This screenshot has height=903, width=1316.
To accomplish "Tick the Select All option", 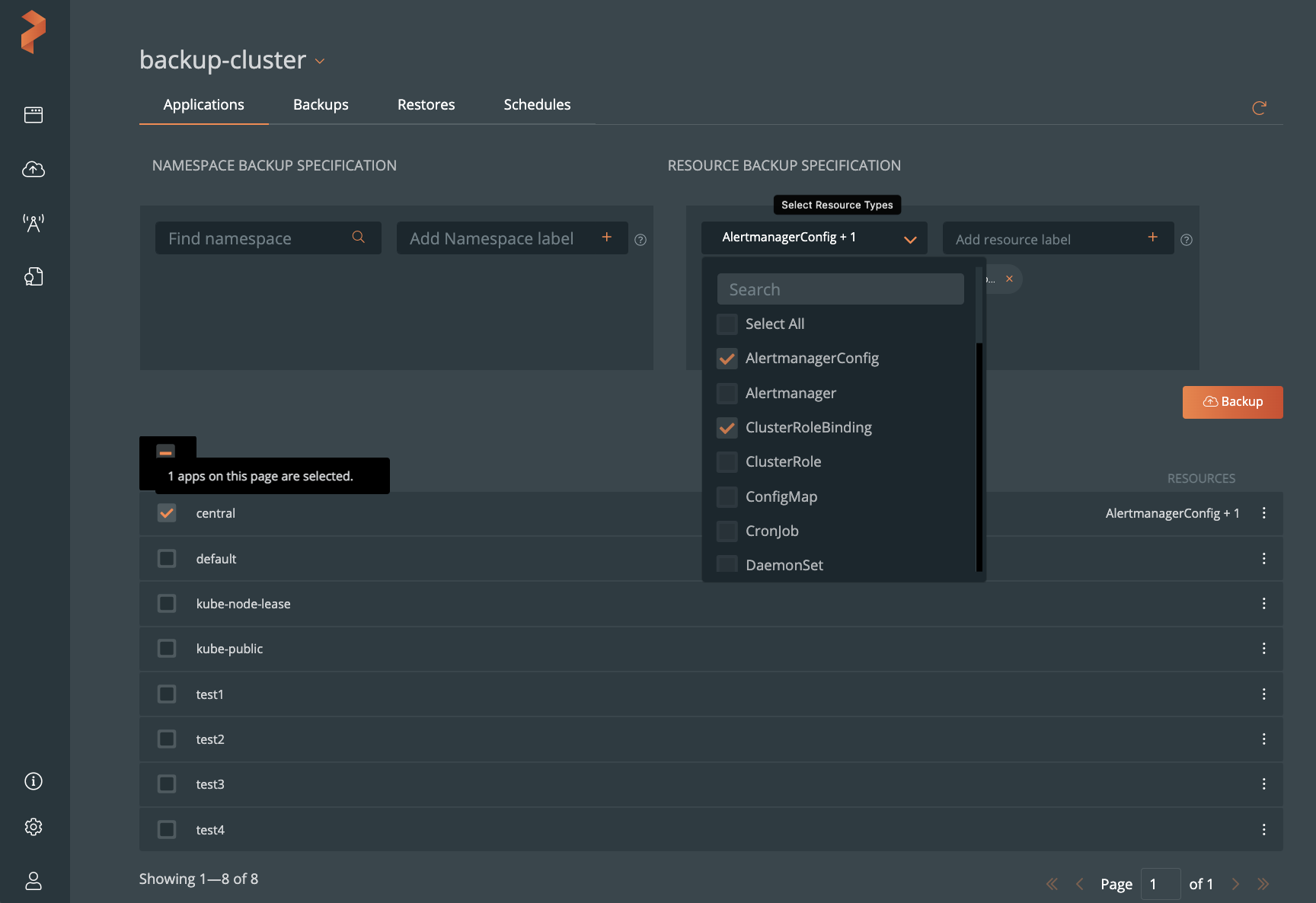I will click(727, 324).
